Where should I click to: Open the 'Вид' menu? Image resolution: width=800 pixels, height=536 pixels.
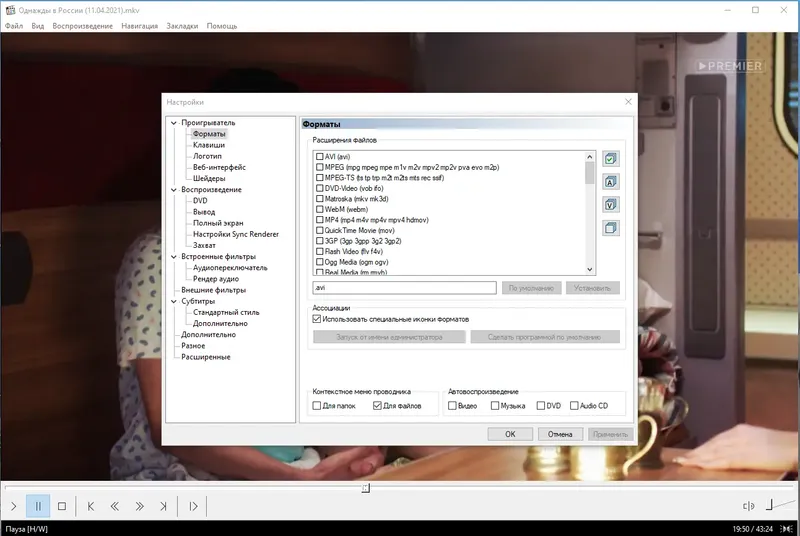(38, 25)
